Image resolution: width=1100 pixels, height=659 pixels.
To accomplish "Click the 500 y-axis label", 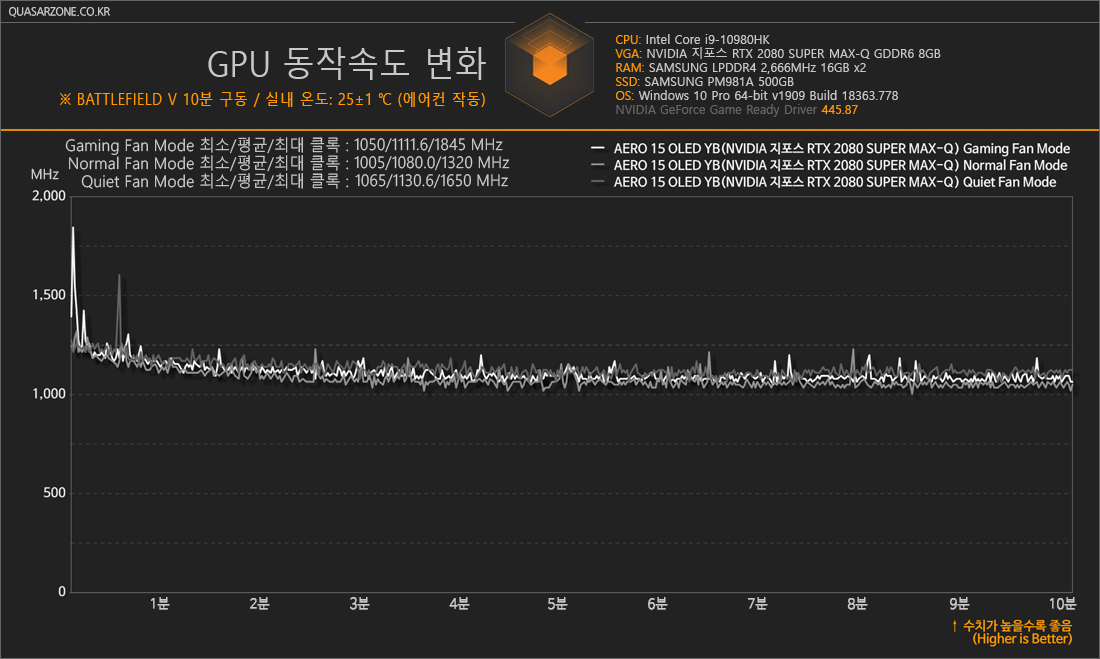I will pyautogui.click(x=55, y=493).
